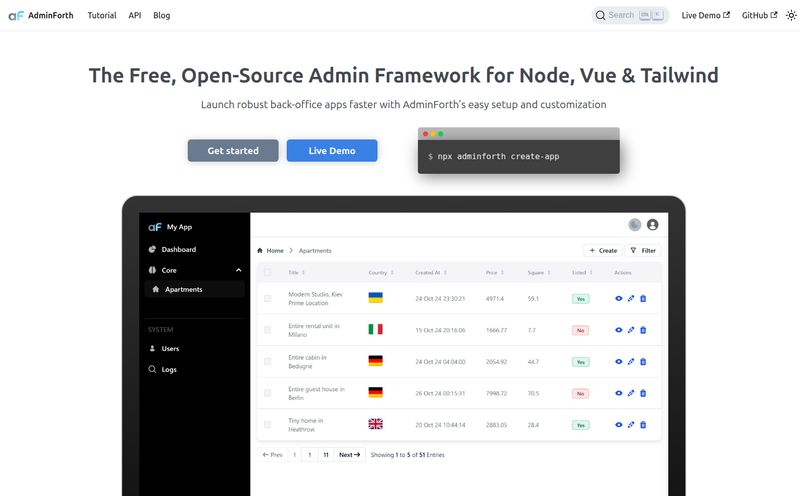Click the Create button
800x496 pixels.
coord(603,251)
